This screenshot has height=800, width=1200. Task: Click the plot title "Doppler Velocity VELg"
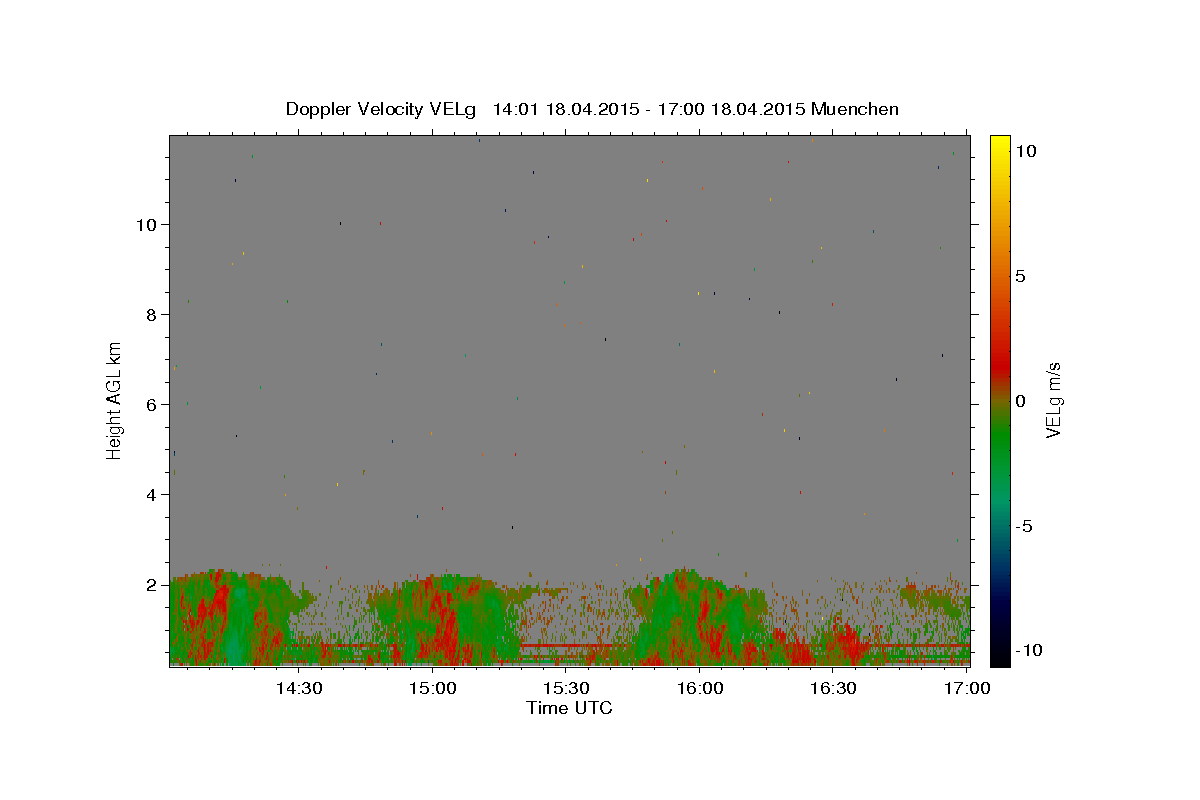(x=380, y=109)
